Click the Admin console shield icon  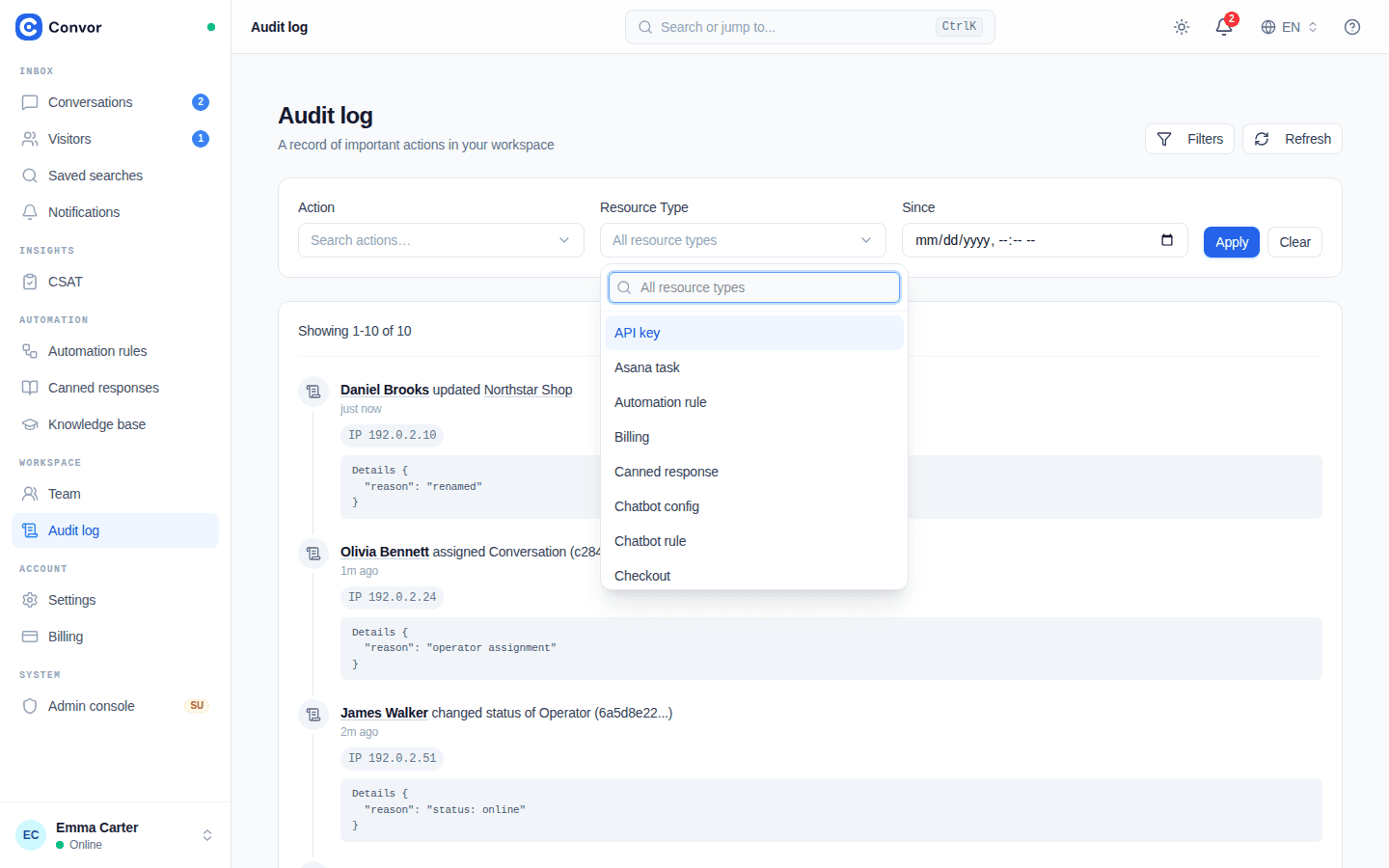click(30, 706)
